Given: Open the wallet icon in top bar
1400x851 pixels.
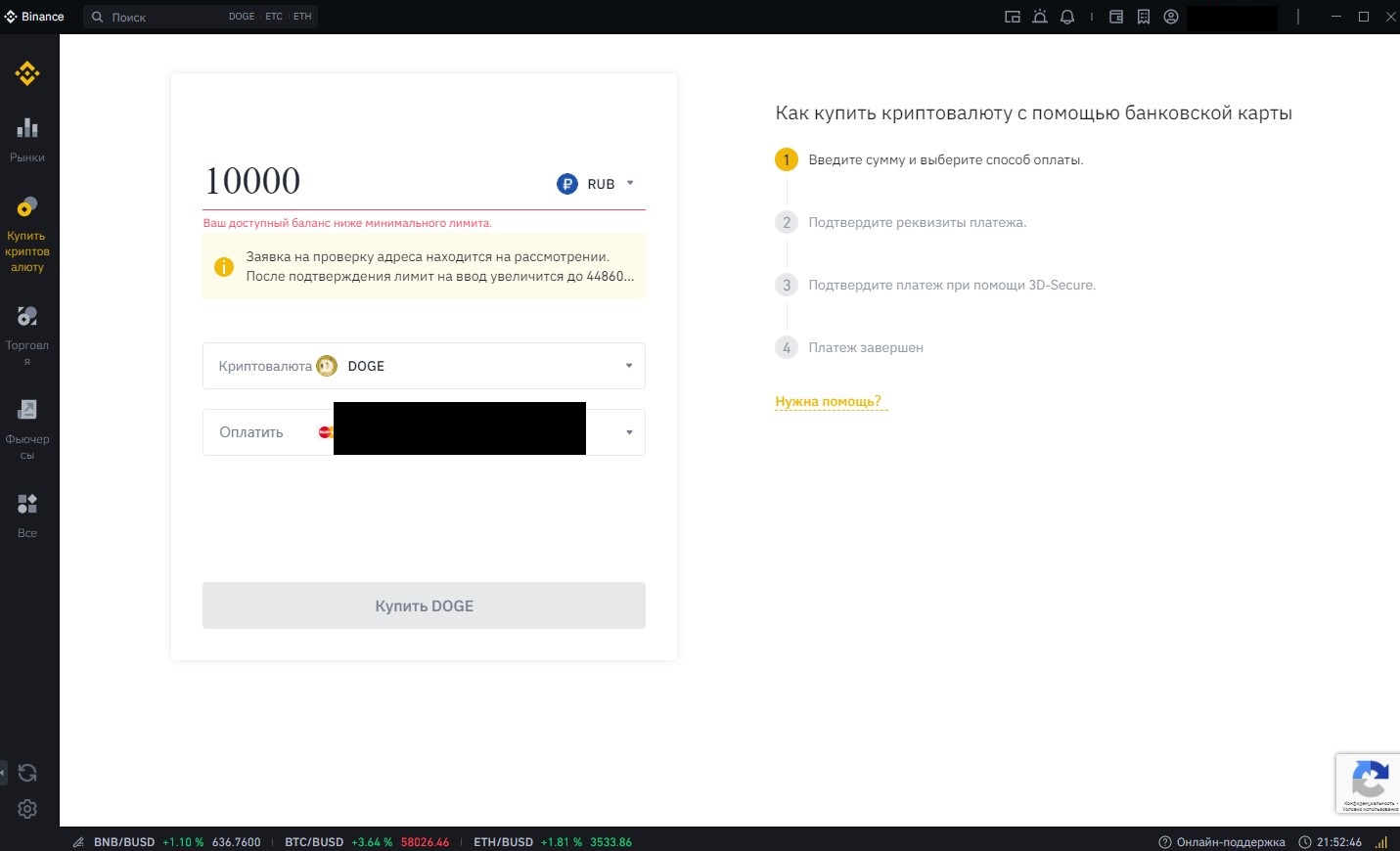Looking at the screenshot, I should pos(1116,17).
